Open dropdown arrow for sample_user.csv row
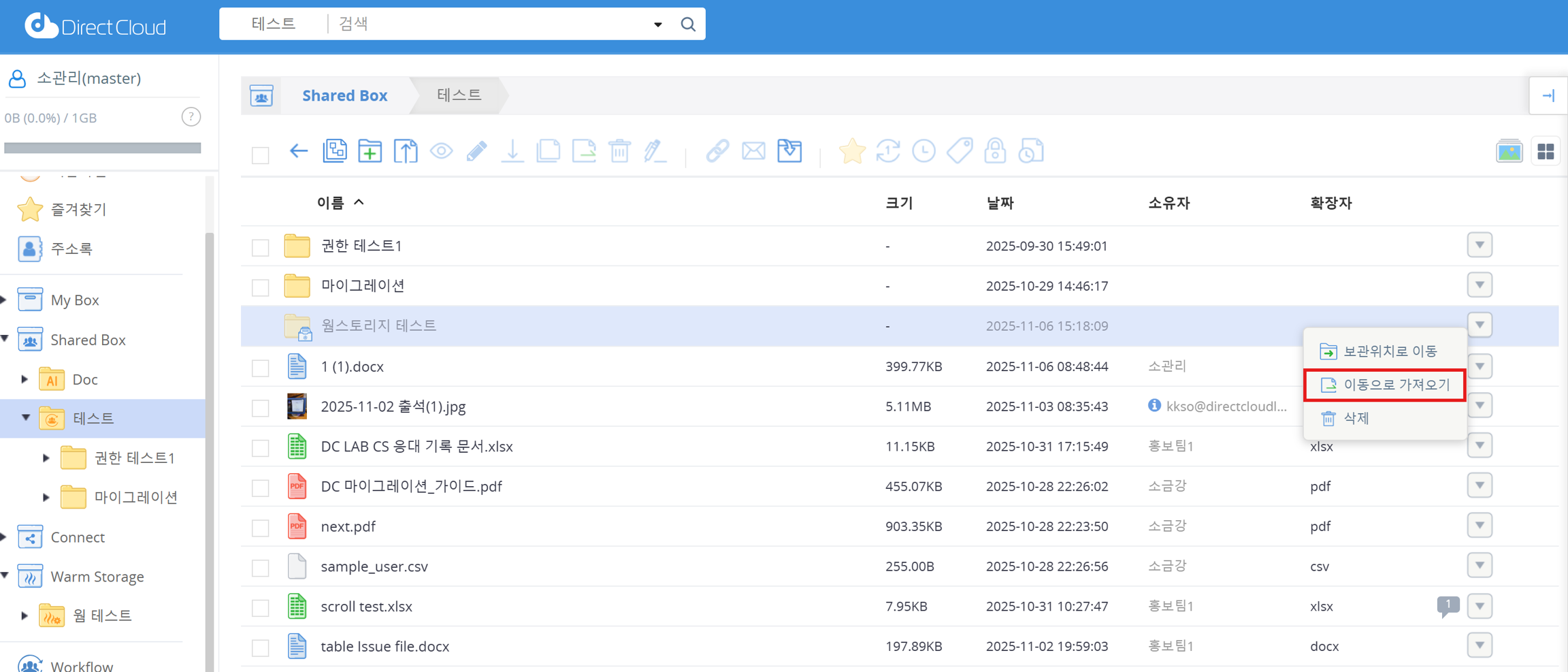1568x672 pixels. click(x=1480, y=566)
